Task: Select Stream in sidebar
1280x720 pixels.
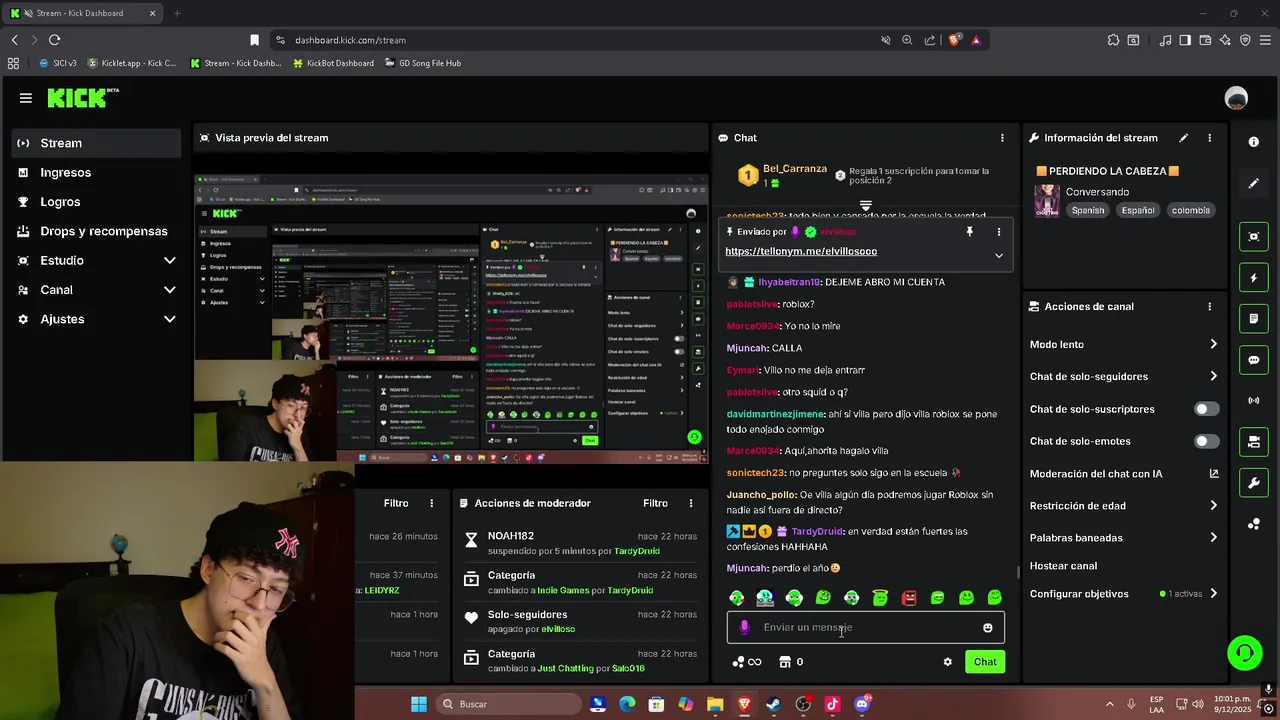Action: pyautogui.click(x=96, y=143)
